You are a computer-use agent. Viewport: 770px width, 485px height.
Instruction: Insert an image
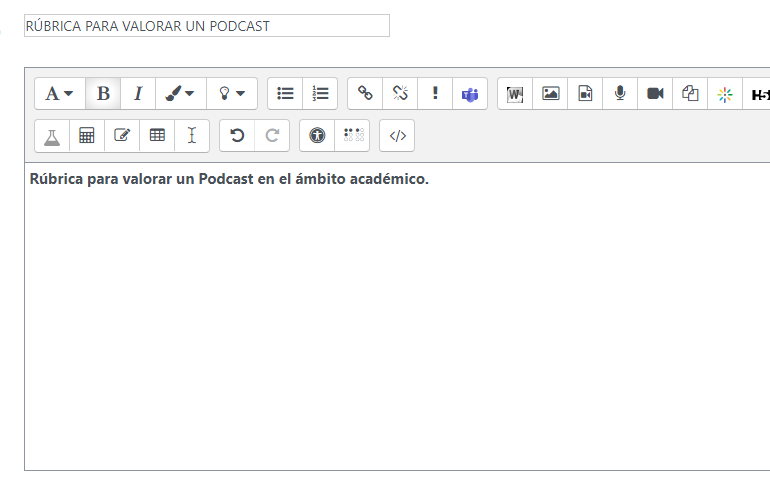click(x=550, y=93)
